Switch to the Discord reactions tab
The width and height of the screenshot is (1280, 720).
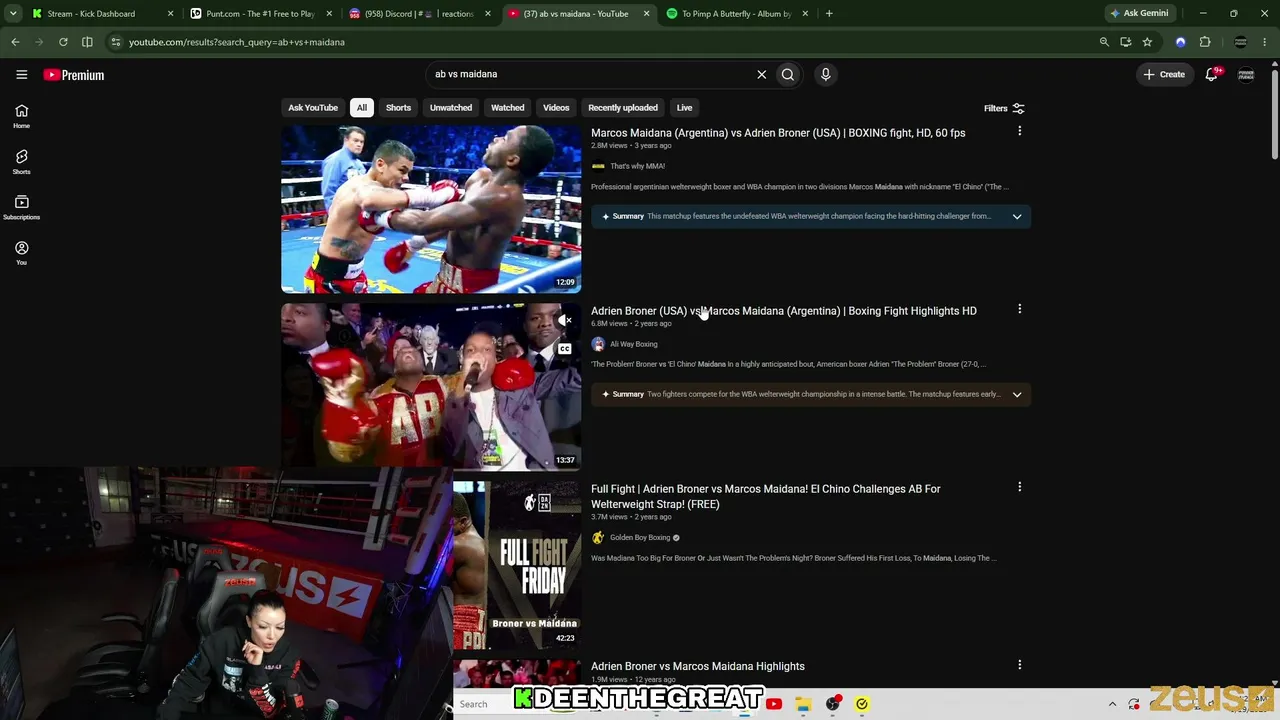pos(418,14)
